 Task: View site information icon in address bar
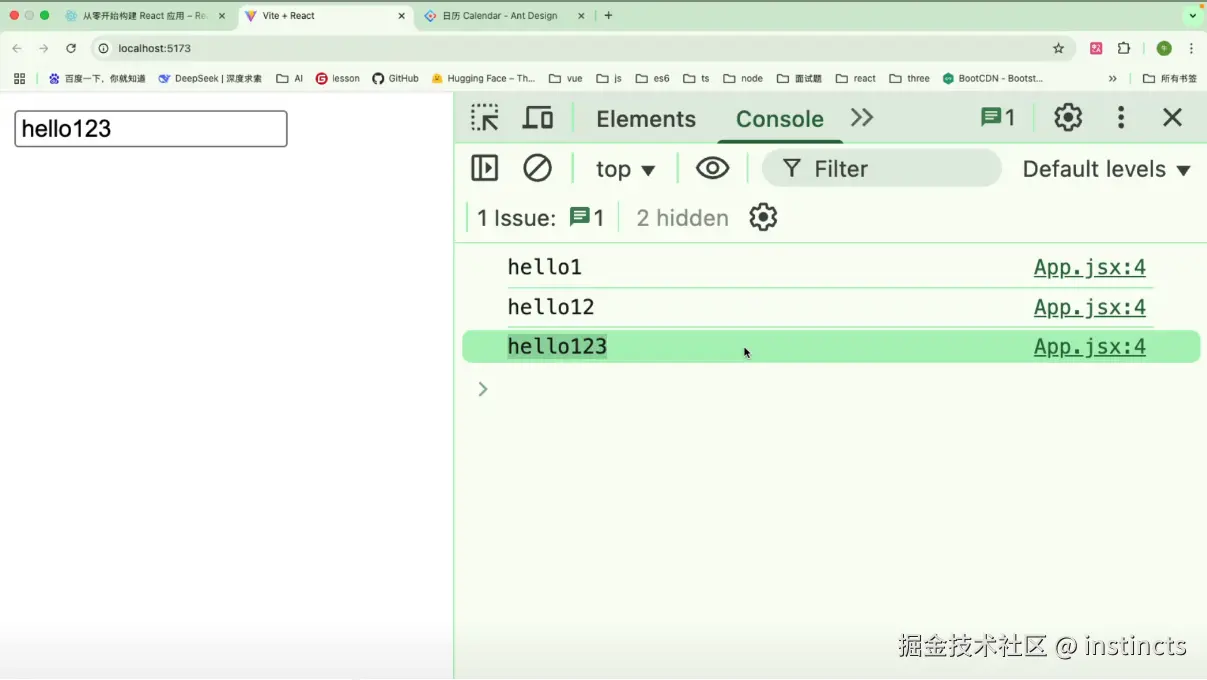click(103, 48)
